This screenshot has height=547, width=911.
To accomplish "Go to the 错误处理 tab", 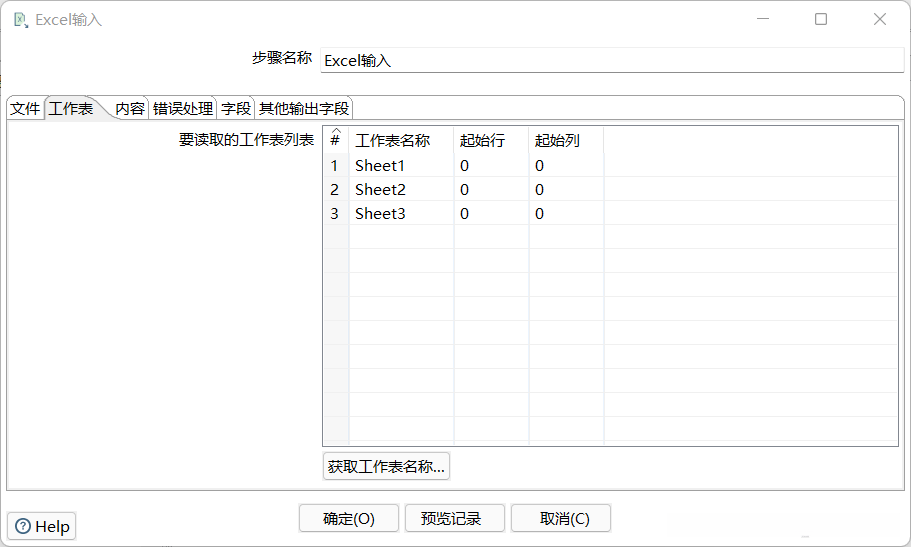I will (x=183, y=109).
